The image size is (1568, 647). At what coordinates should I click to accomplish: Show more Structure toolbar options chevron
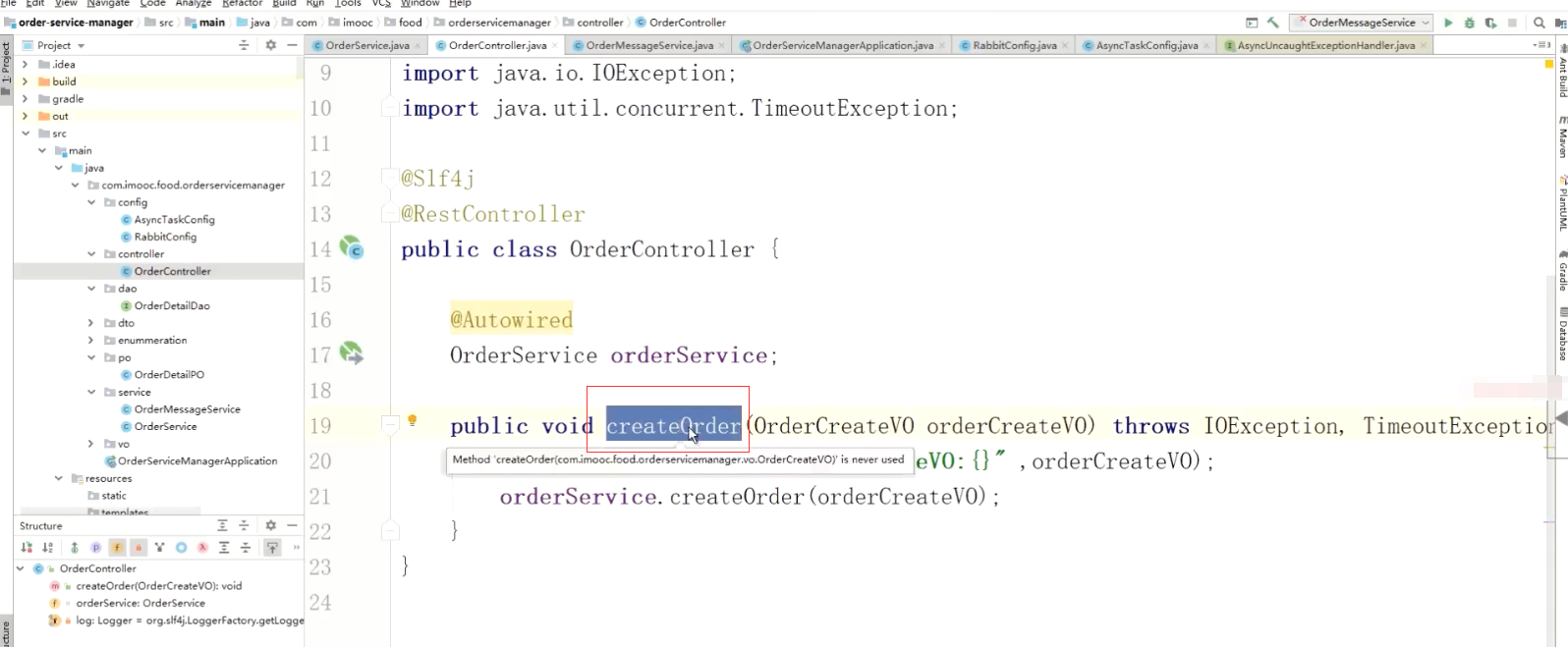[x=296, y=547]
